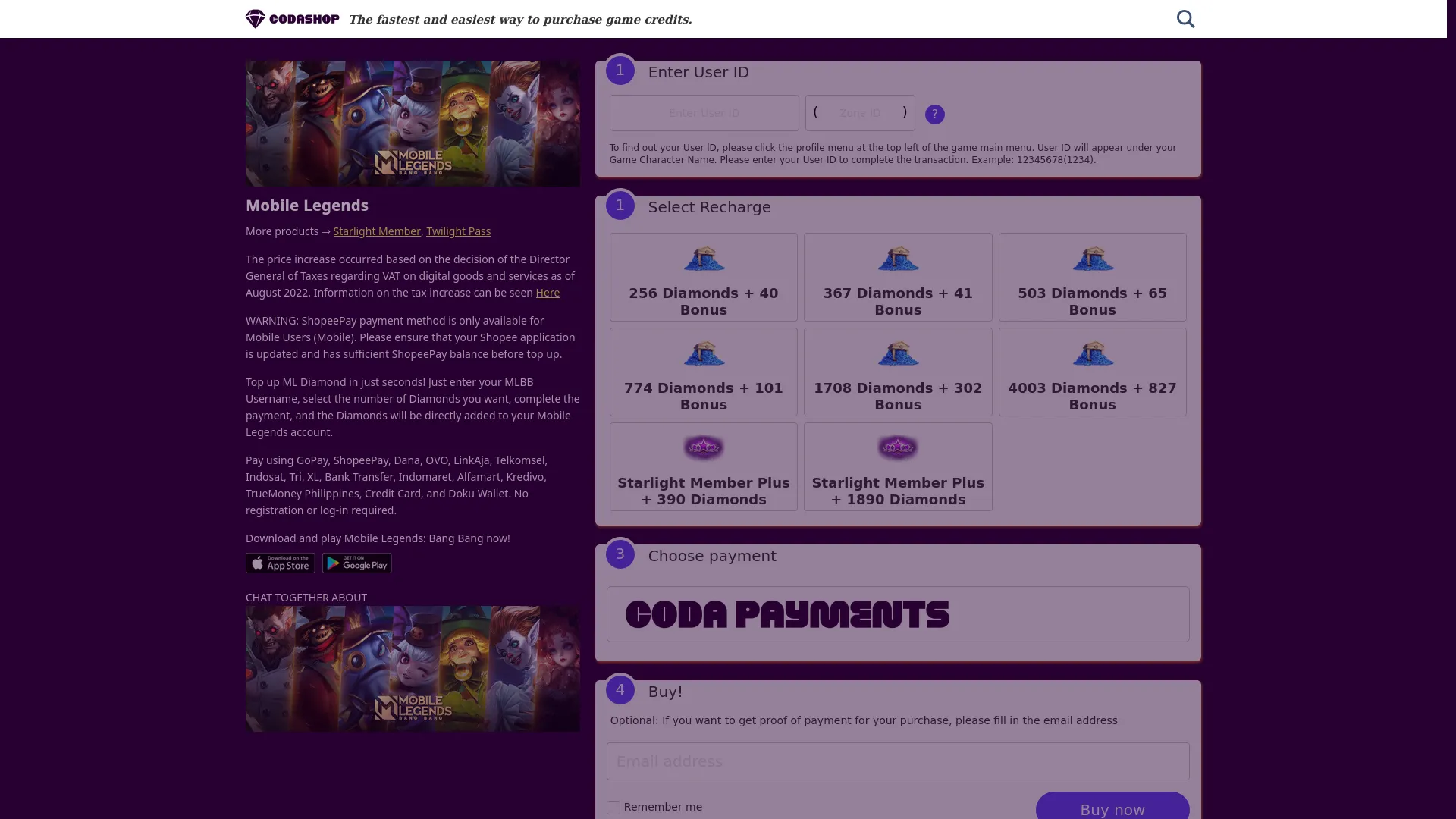The height and width of the screenshot is (819, 1456).
Task: Open the Starlight Member link
Action: [x=377, y=231]
